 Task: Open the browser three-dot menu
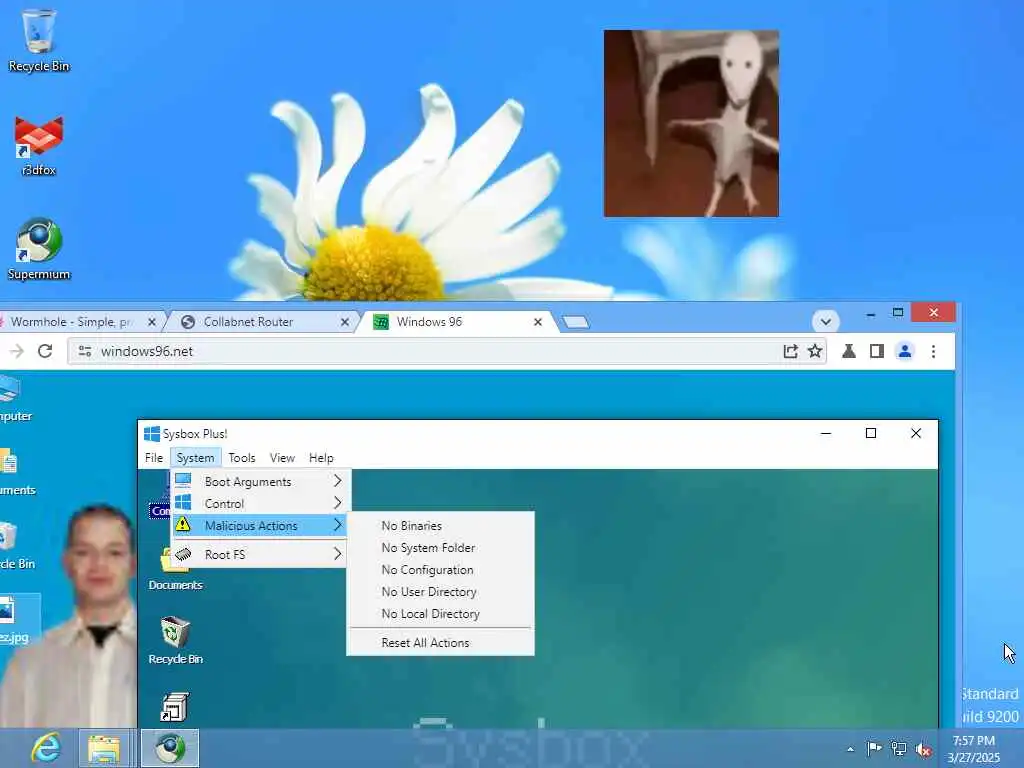click(933, 351)
